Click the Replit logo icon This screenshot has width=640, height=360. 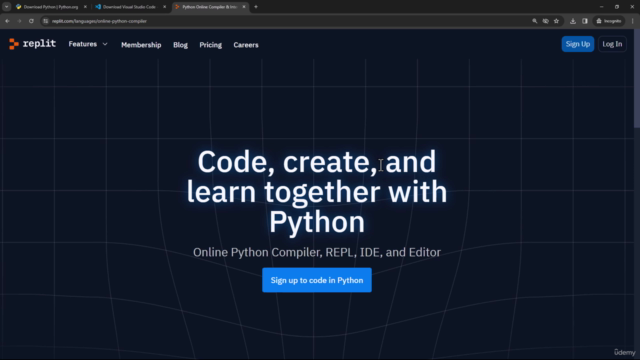[x=14, y=44]
